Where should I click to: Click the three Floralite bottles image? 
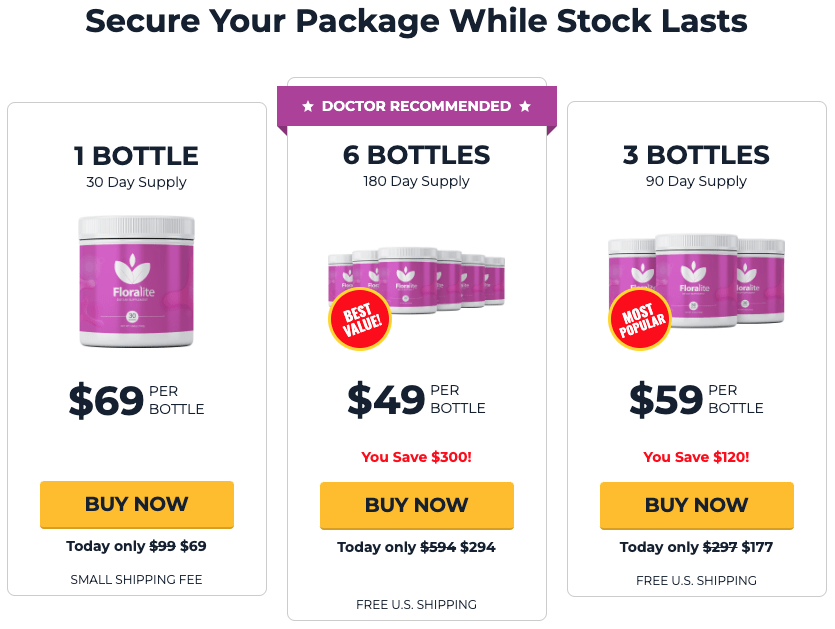click(x=697, y=280)
